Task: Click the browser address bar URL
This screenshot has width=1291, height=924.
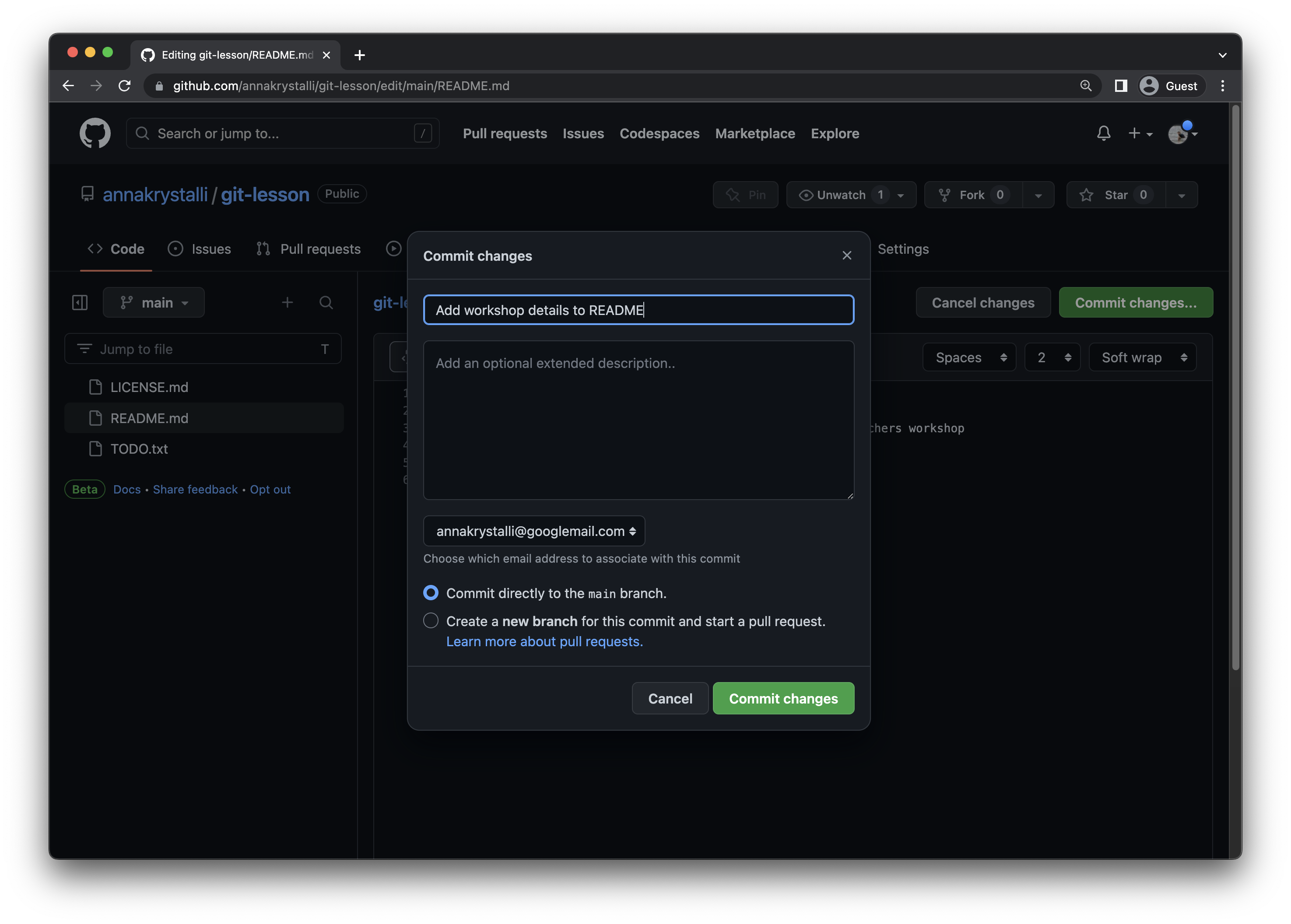Action: coord(341,86)
